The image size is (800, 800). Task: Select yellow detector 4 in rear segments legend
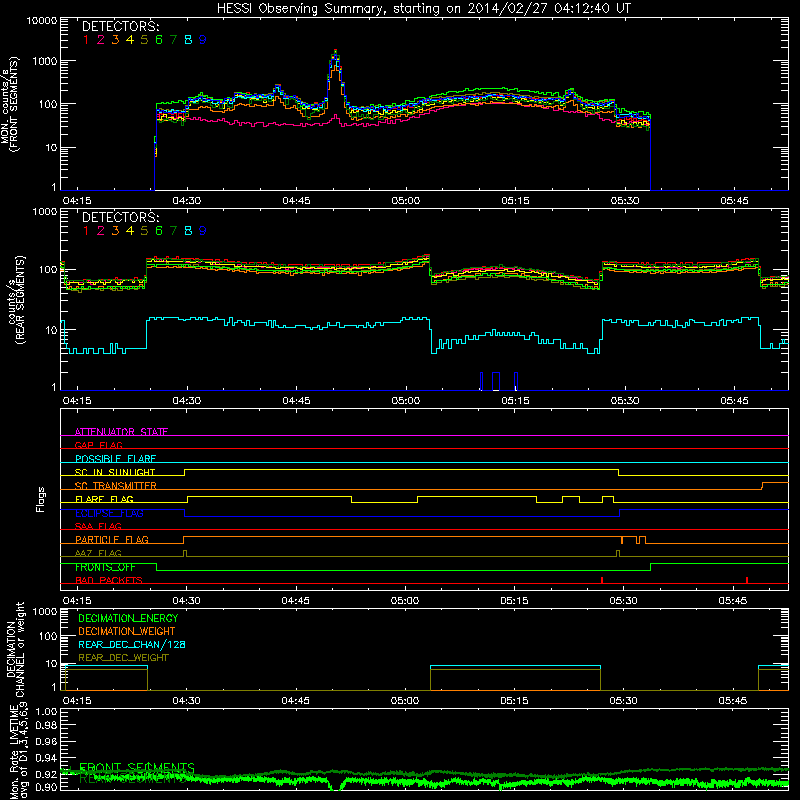pyautogui.click(x=130, y=231)
